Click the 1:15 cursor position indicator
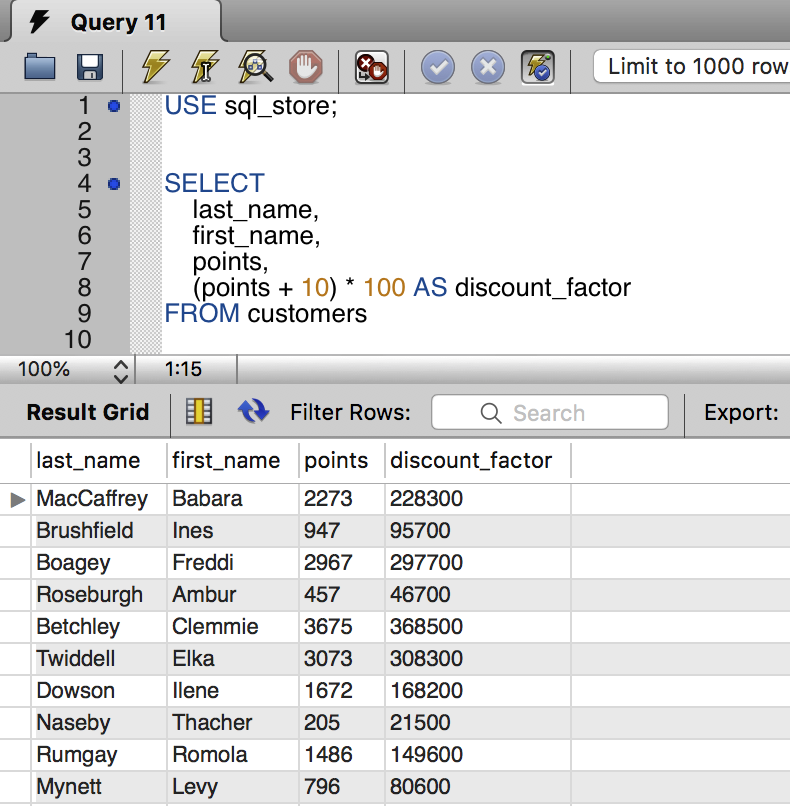The height and width of the screenshot is (806, 790). 183,369
